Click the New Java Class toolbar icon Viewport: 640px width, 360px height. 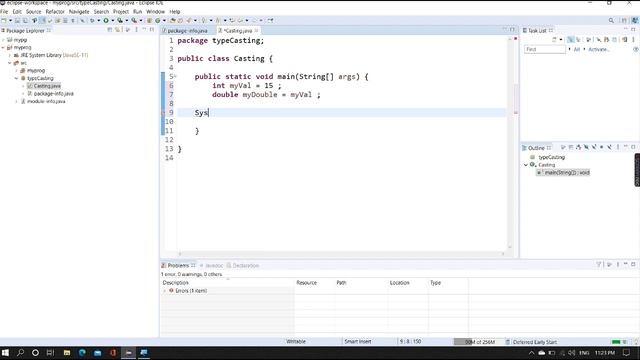(157, 20)
